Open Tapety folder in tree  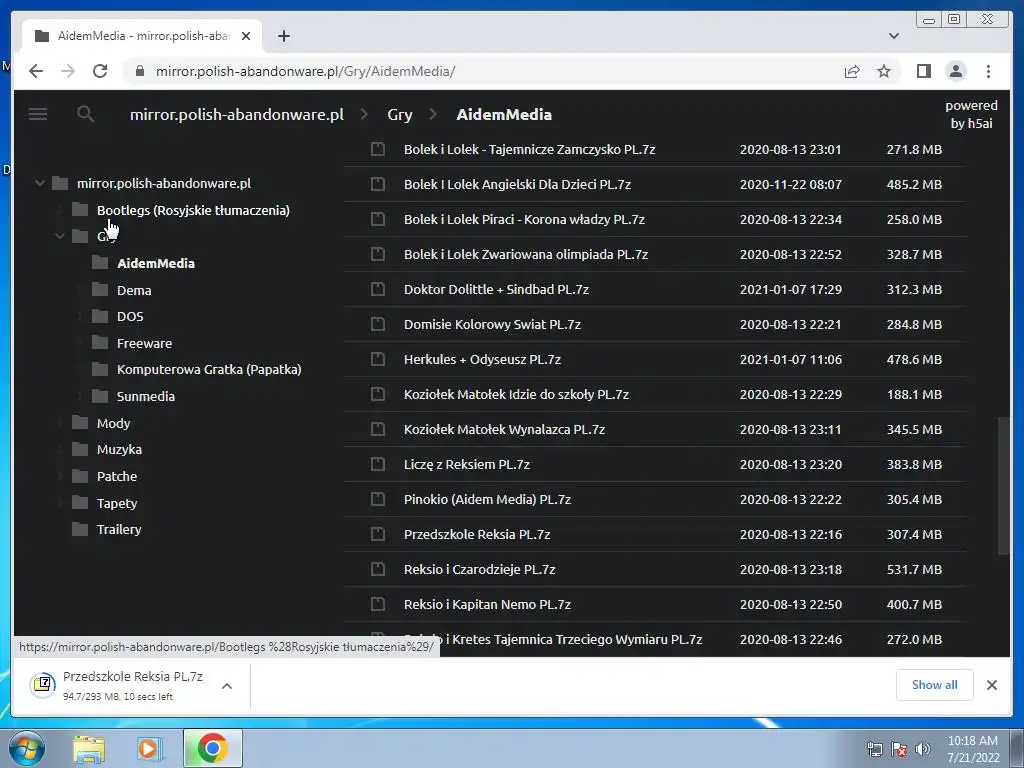click(x=117, y=503)
